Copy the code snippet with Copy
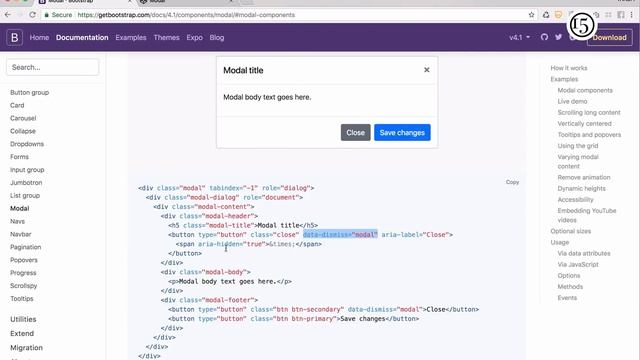This screenshot has height=360, width=640. click(512, 182)
